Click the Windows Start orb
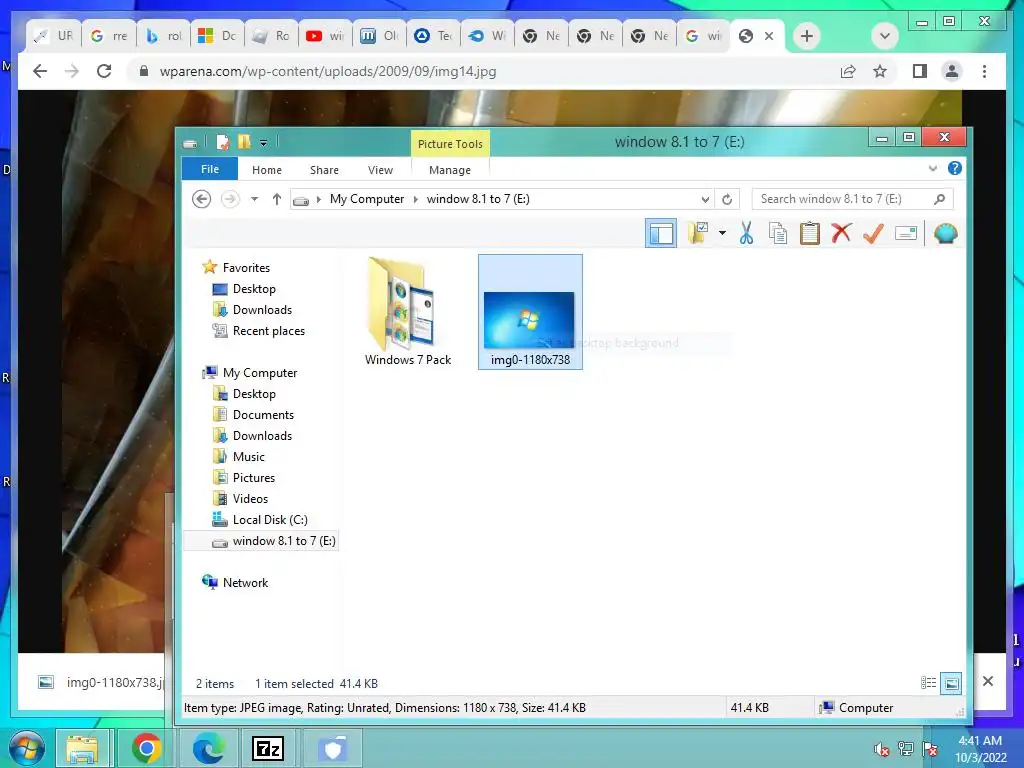Screen dimensions: 1024x768 coord(26,748)
